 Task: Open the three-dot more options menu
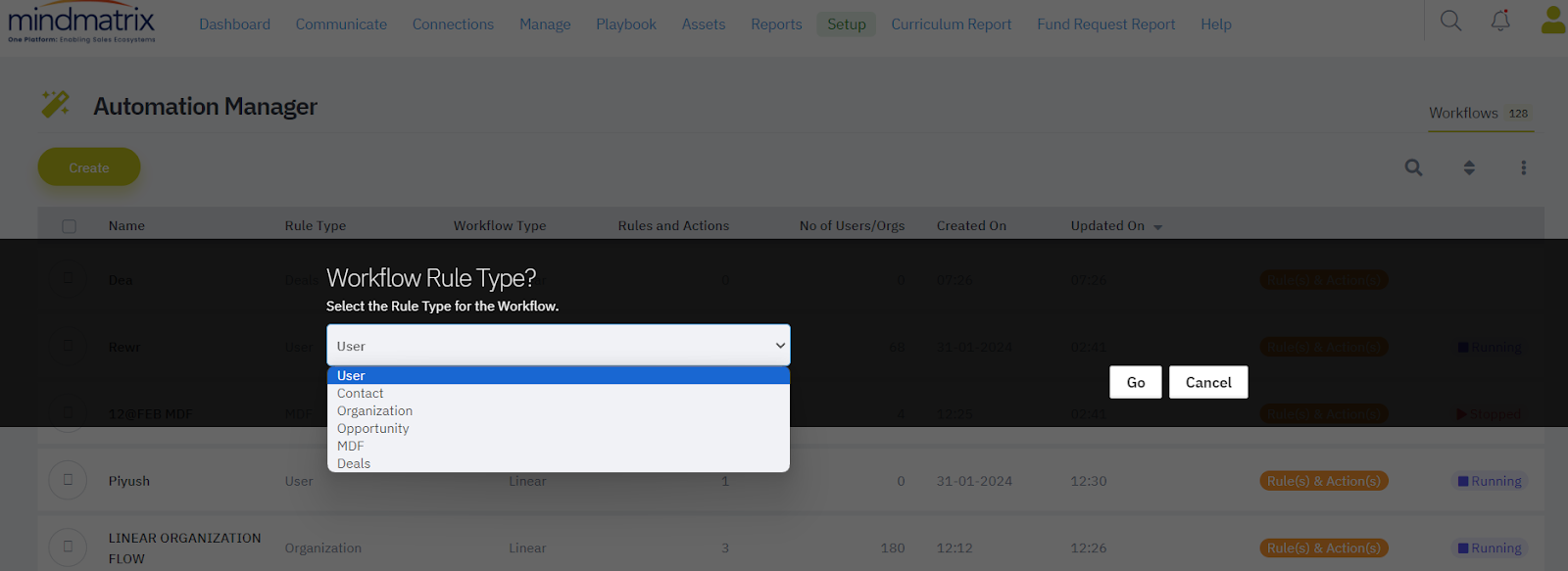[1523, 167]
